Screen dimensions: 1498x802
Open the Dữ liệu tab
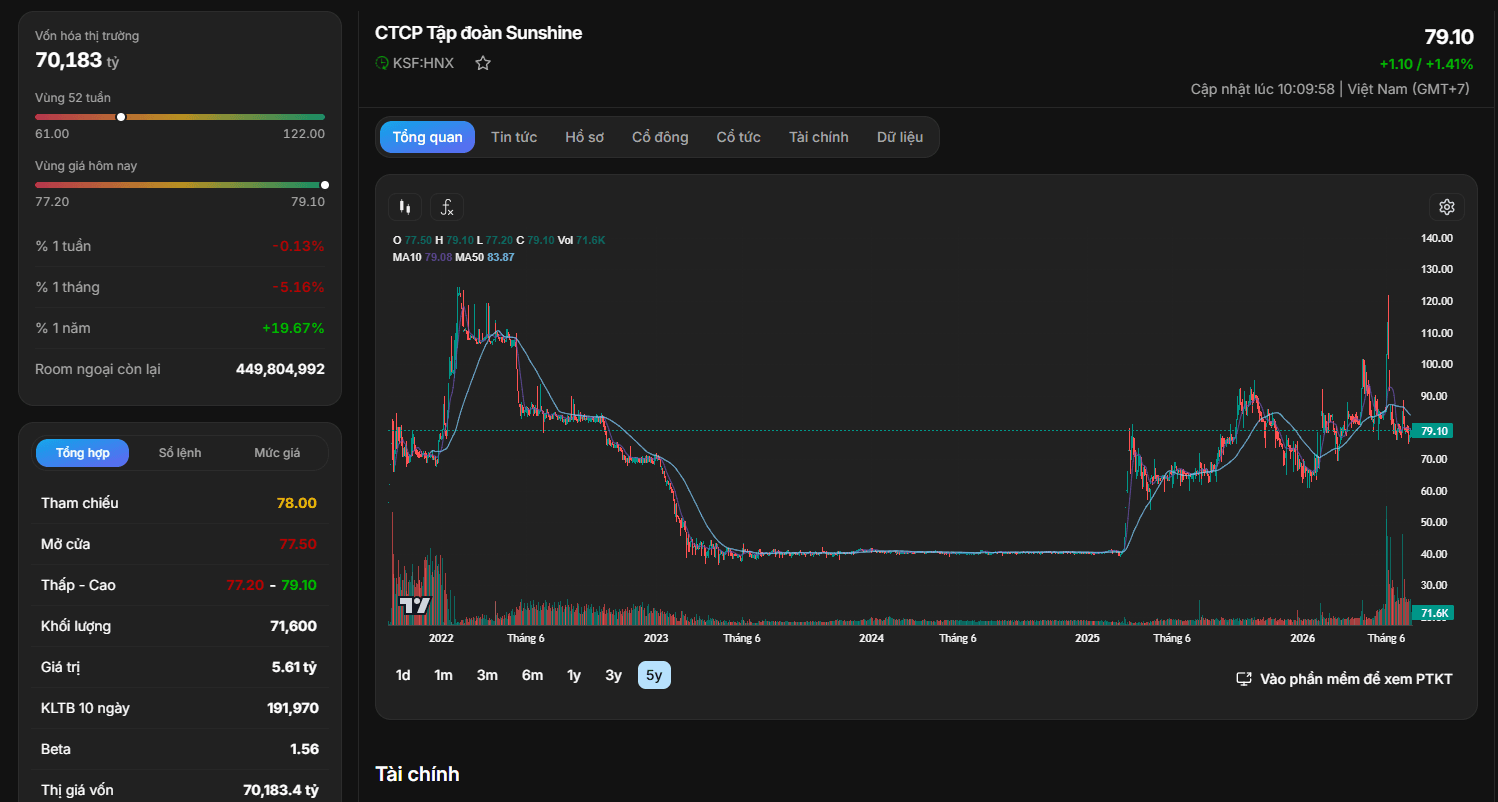point(900,137)
